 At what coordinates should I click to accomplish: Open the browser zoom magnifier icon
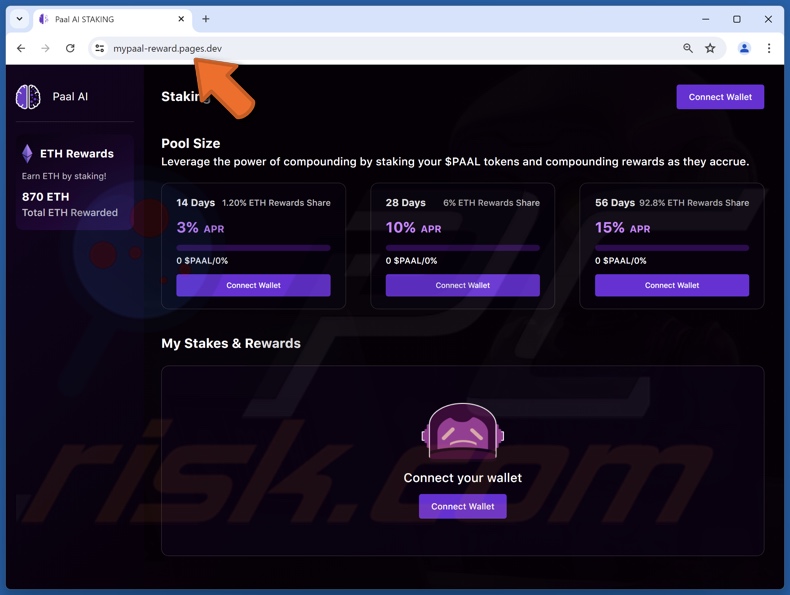click(x=688, y=48)
